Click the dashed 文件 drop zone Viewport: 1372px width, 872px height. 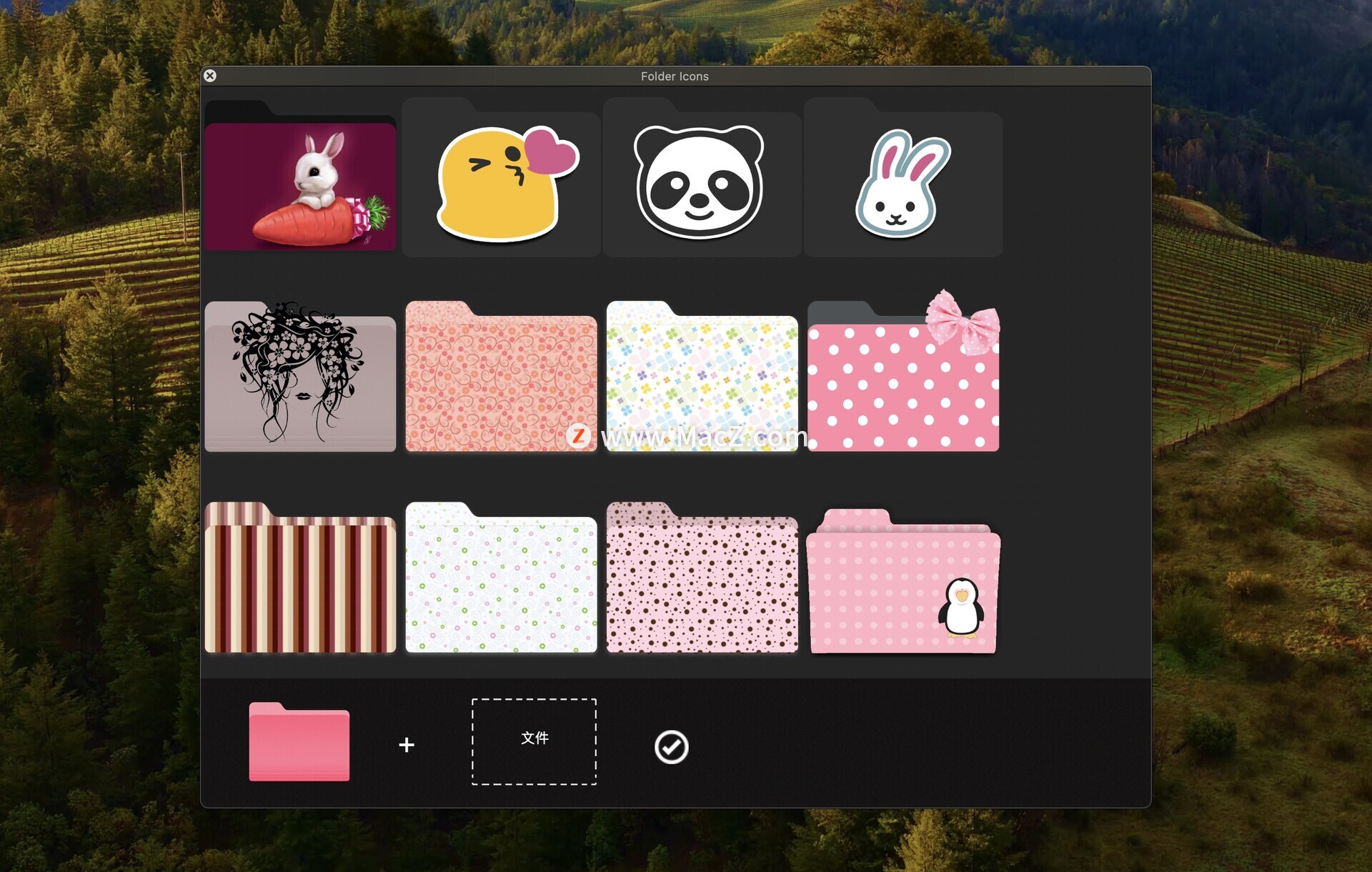click(x=534, y=742)
